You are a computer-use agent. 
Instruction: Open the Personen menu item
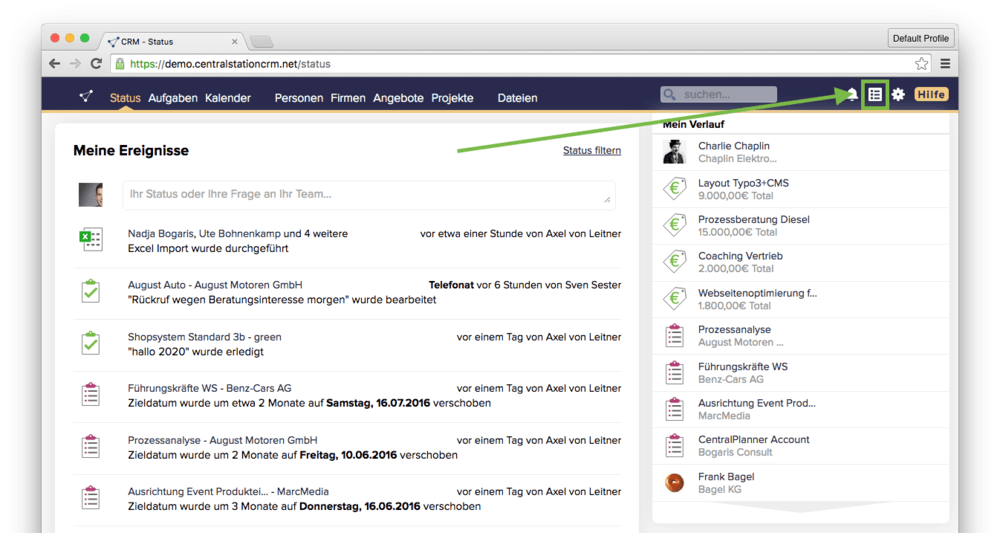(299, 98)
